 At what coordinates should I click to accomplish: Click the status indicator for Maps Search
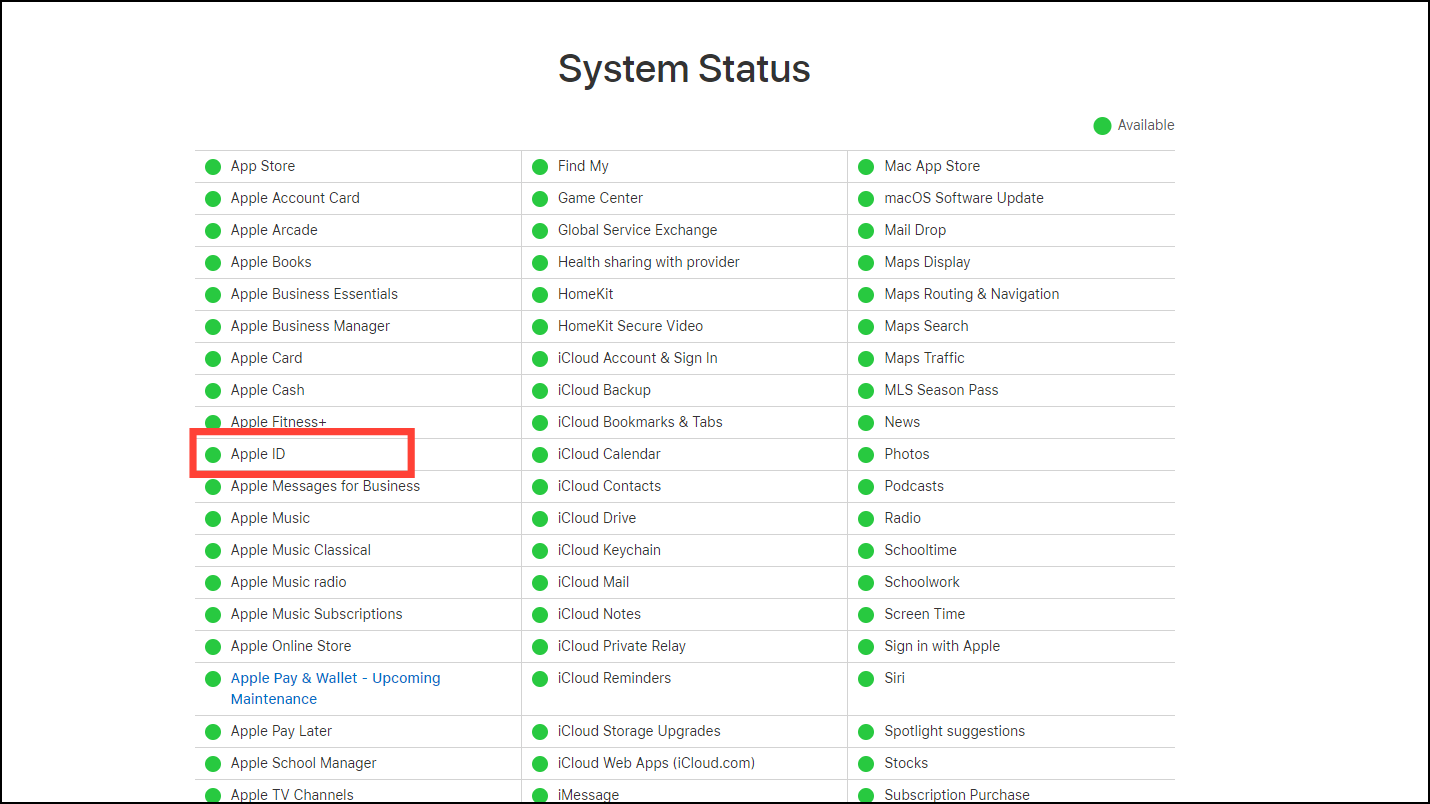point(866,327)
